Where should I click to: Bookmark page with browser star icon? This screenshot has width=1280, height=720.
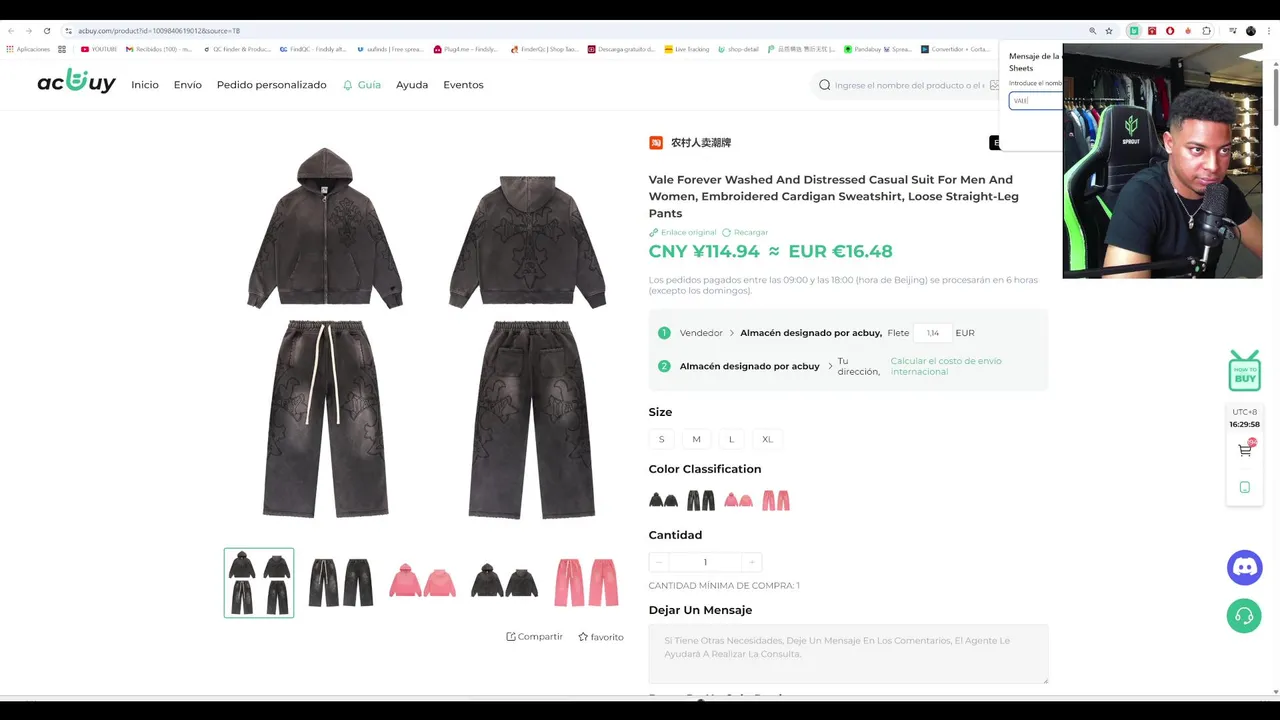pyautogui.click(x=1109, y=31)
